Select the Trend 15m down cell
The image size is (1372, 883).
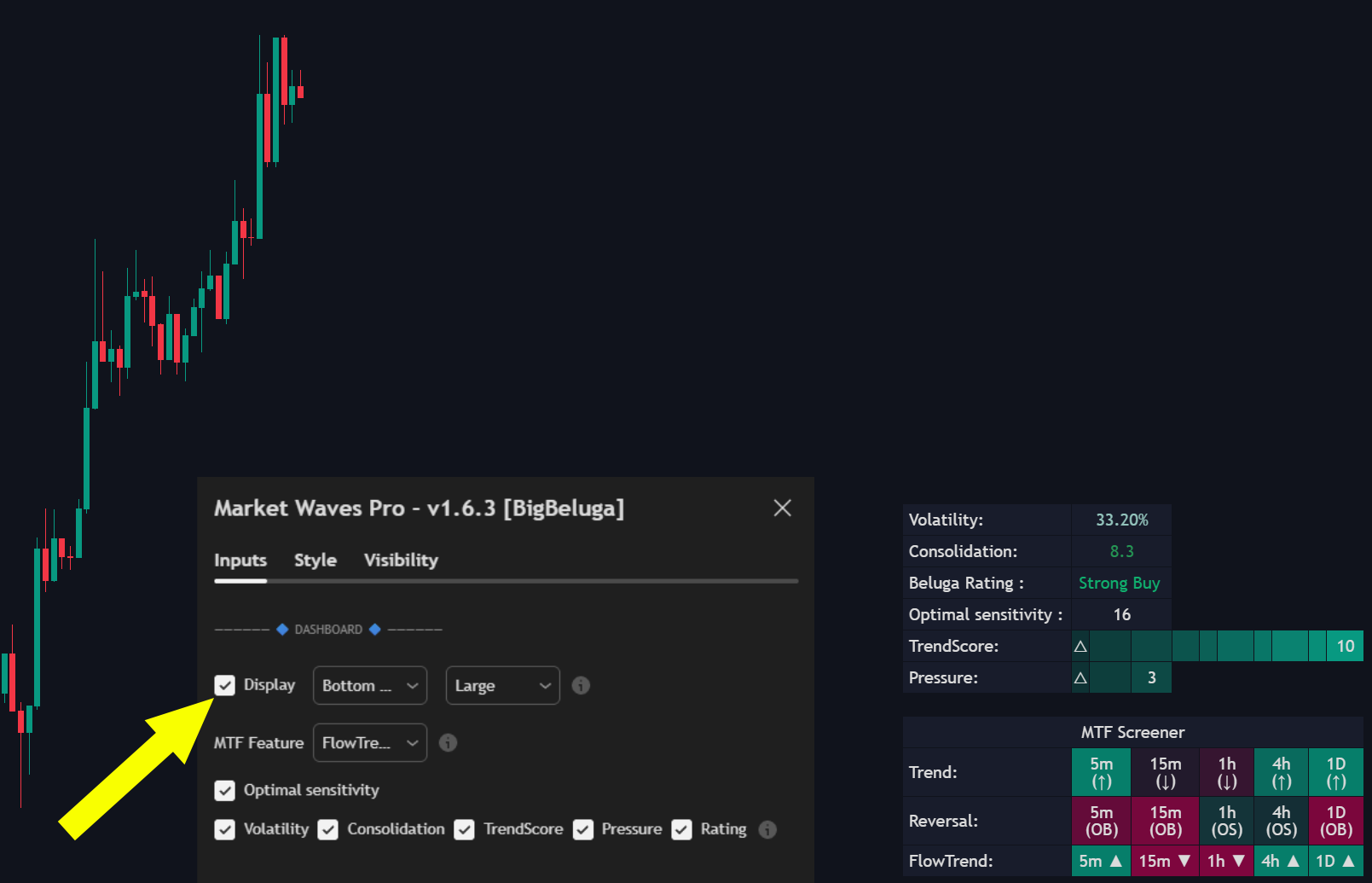tap(1166, 772)
